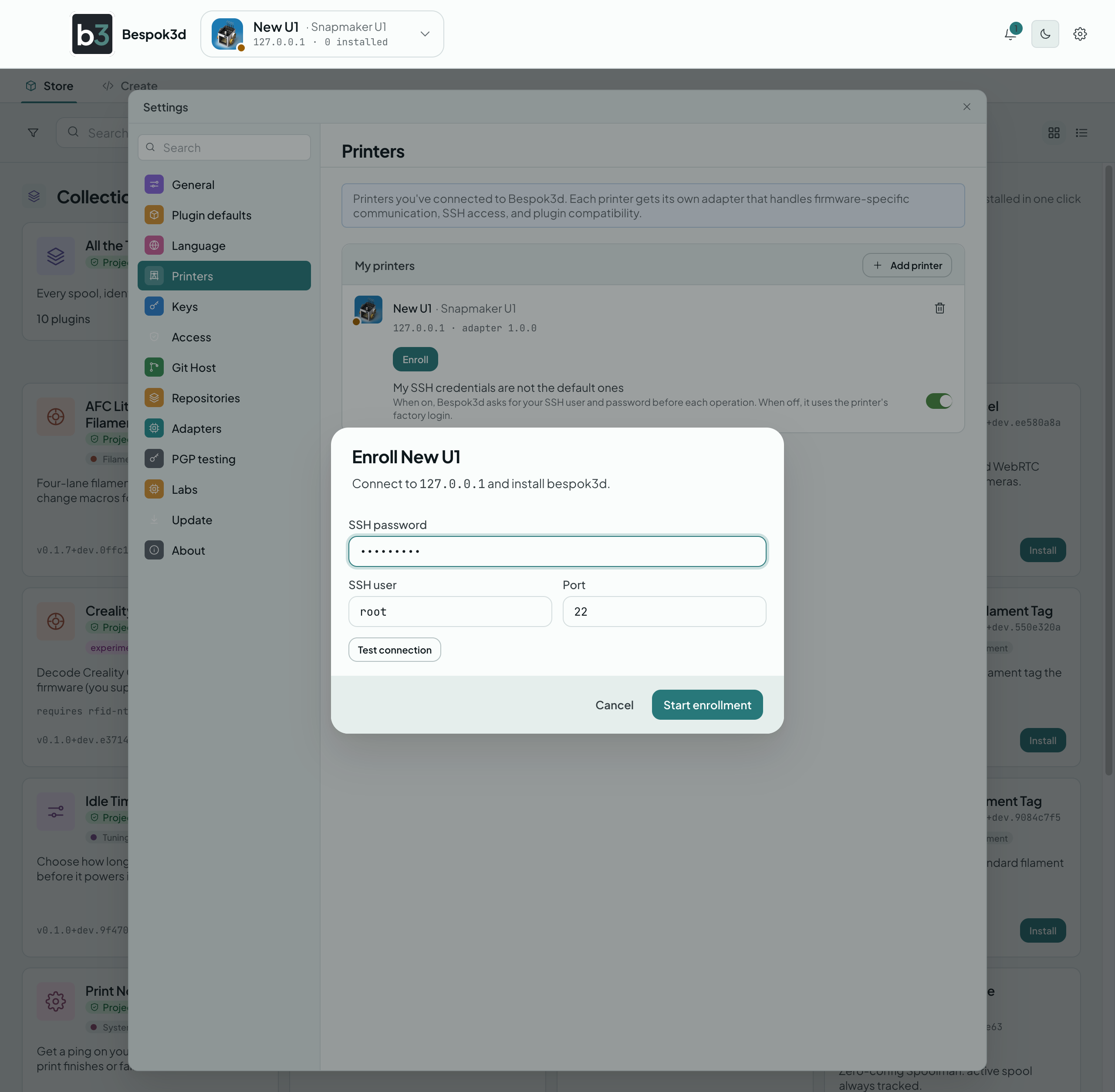The height and width of the screenshot is (1092, 1115).
Task: Delete the New U1 printer
Action: [939, 308]
